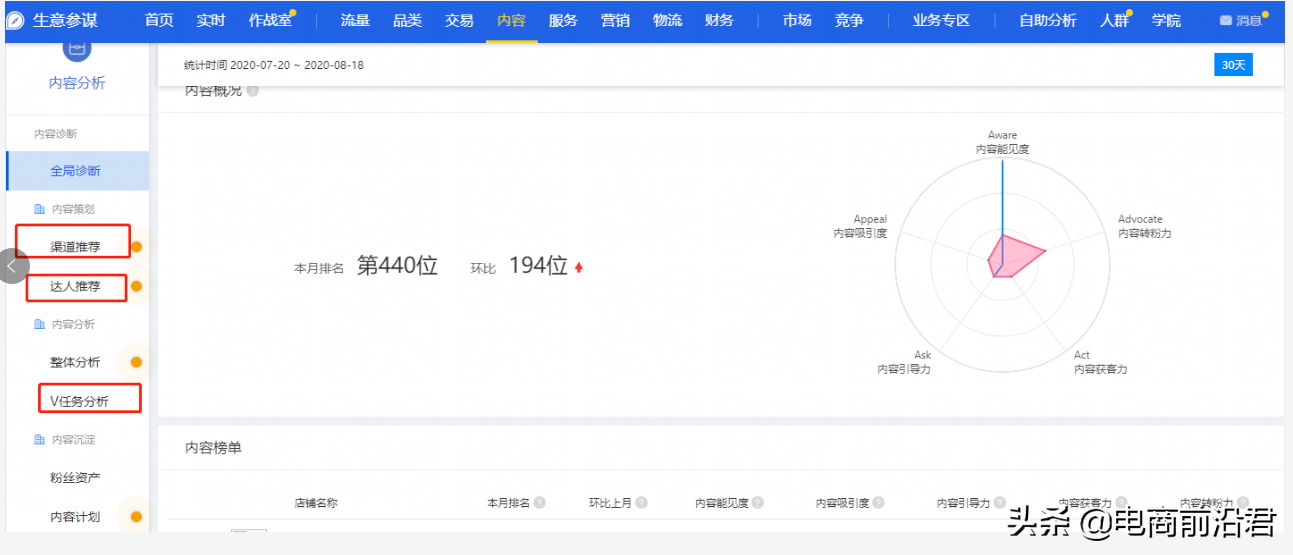This screenshot has height=555, width=1293.
Task: Click help icon next to 内容引导力 column
Action: [x=1001, y=503]
